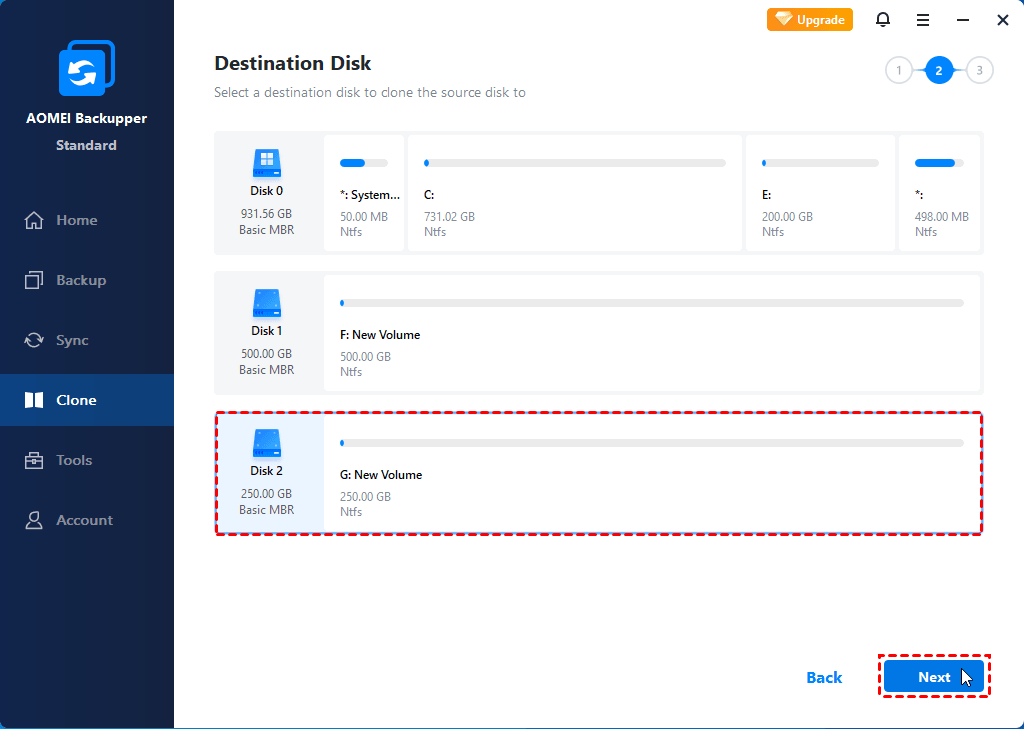Image resolution: width=1024 pixels, height=729 pixels.
Task: Click the diamond icon on Upgrade
Action: click(784, 20)
